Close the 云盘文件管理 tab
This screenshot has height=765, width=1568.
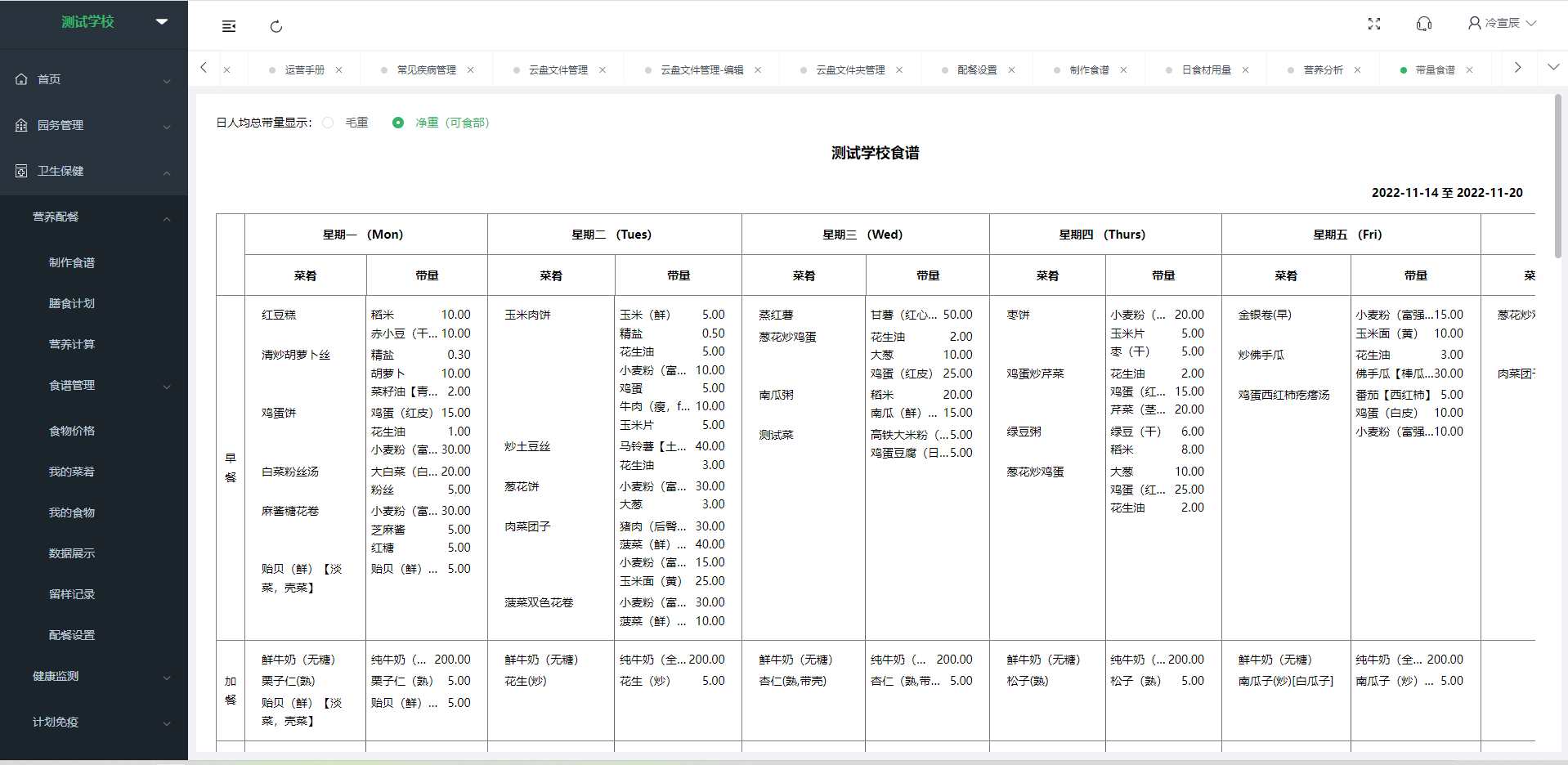tap(602, 70)
